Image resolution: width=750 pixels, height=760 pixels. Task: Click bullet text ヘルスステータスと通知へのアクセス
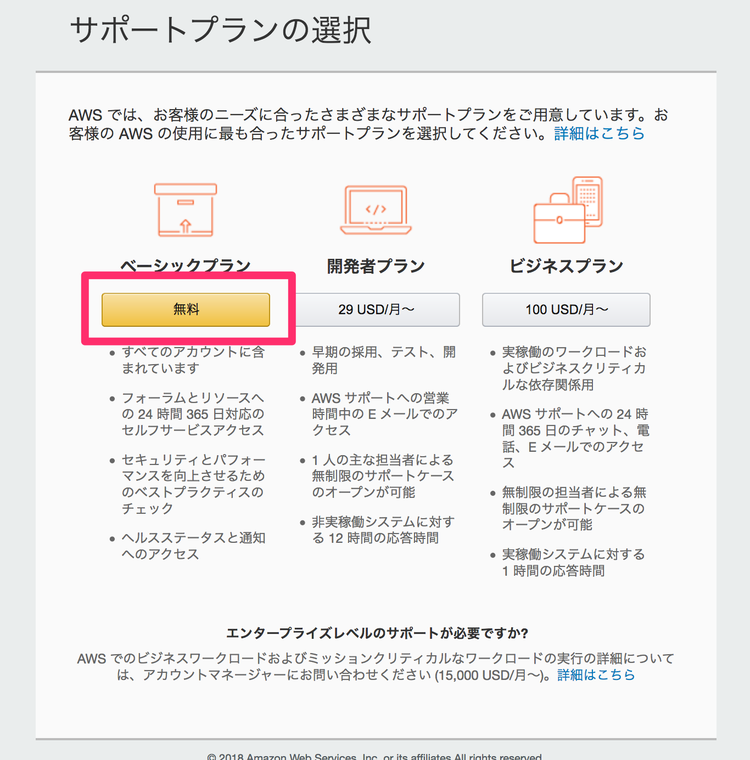(193, 546)
